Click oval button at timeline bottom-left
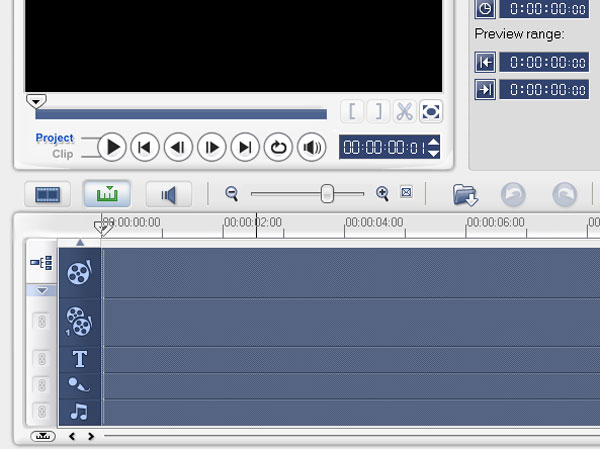The width and height of the screenshot is (600, 449). pyautogui.click(x=43, y=436)
